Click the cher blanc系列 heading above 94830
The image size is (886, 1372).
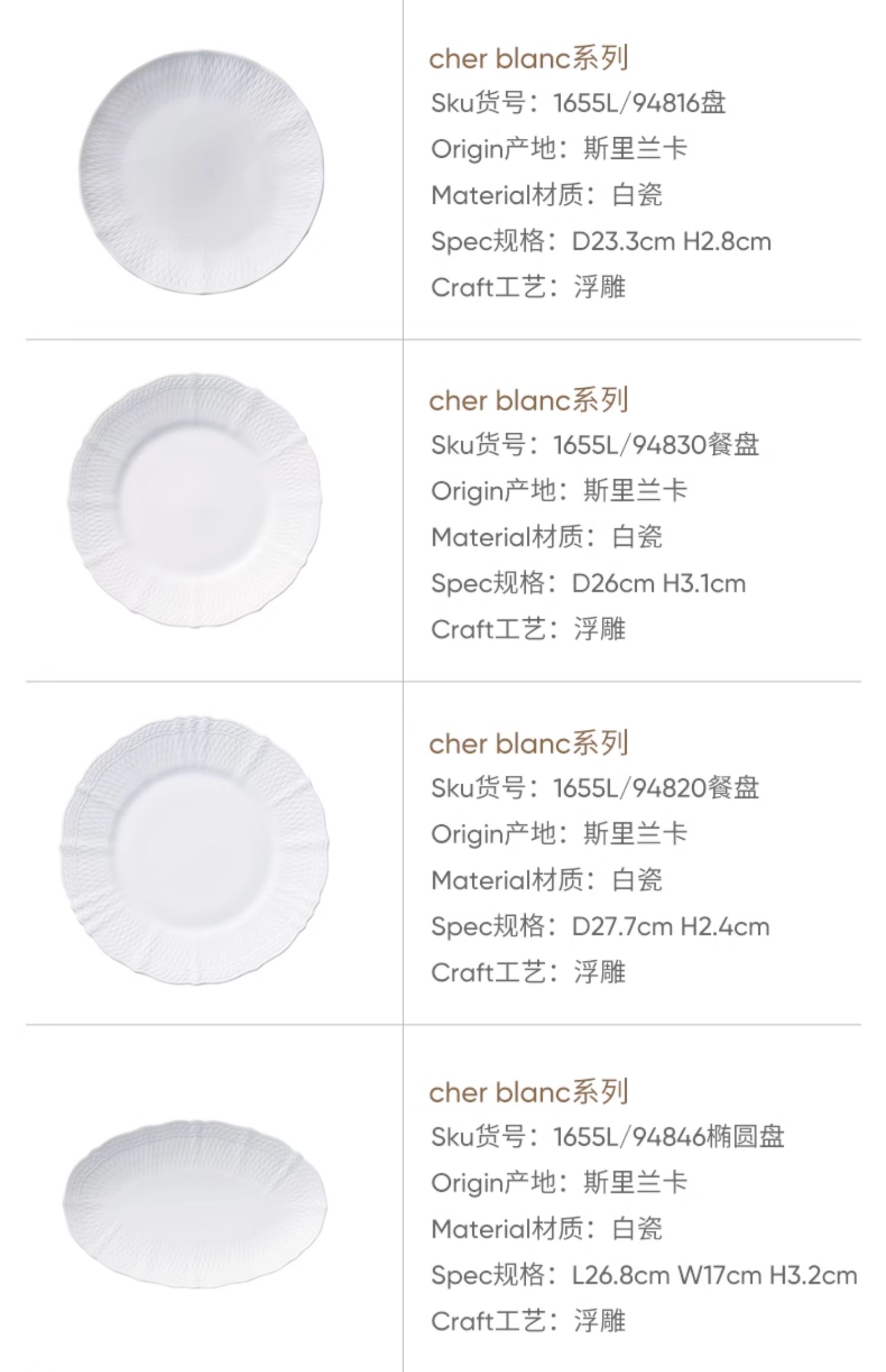[528, 401]
